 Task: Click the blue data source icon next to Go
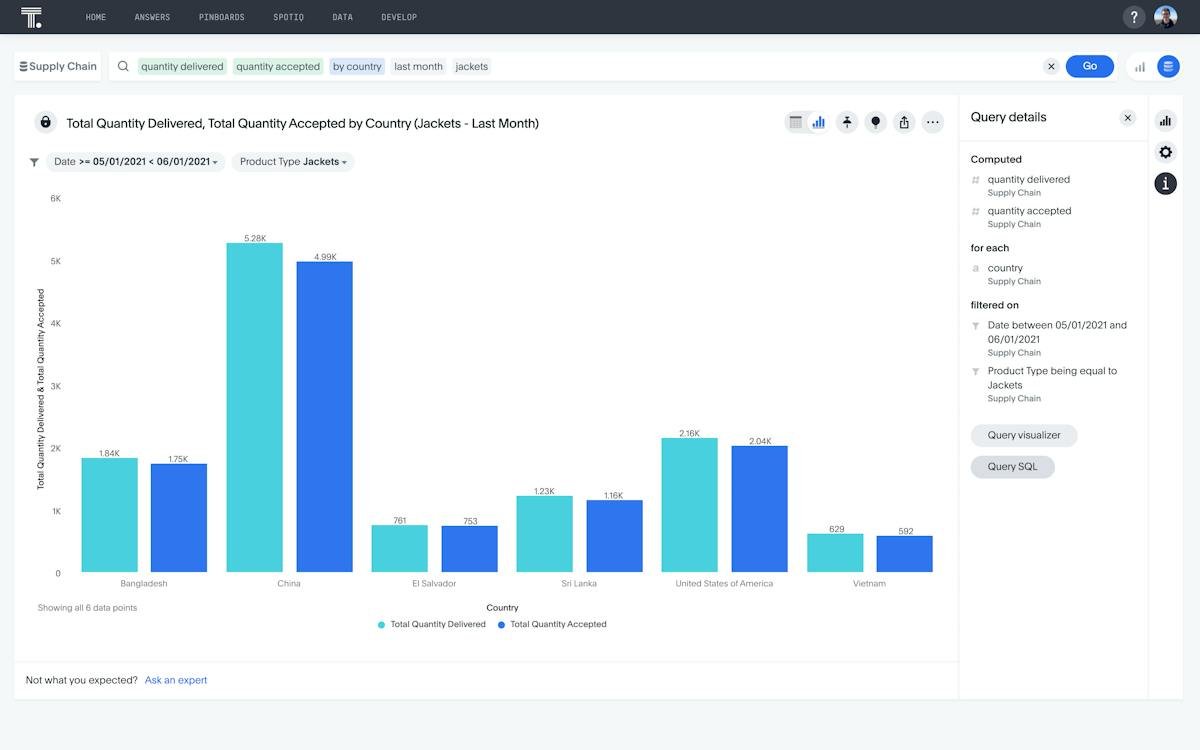[1168, 67]
